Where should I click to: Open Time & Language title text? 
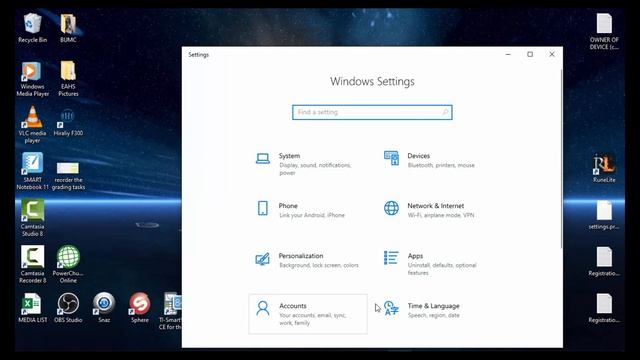pos(433,306)
